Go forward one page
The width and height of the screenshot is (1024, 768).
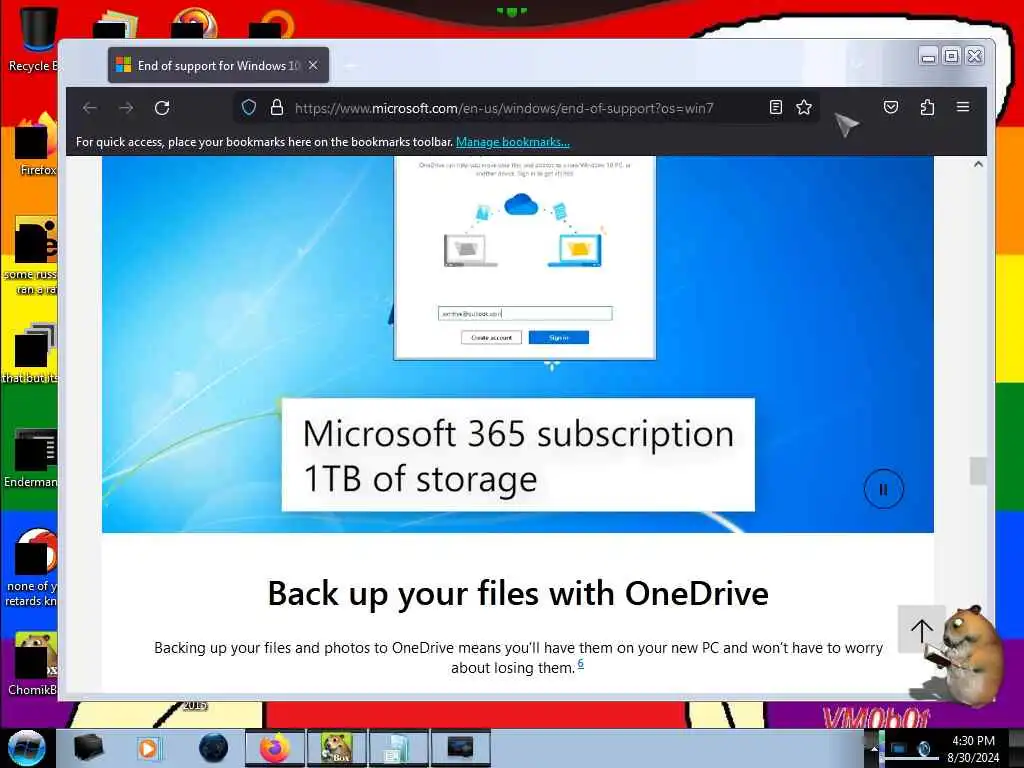pyautogui.click(x=126, y=108)
